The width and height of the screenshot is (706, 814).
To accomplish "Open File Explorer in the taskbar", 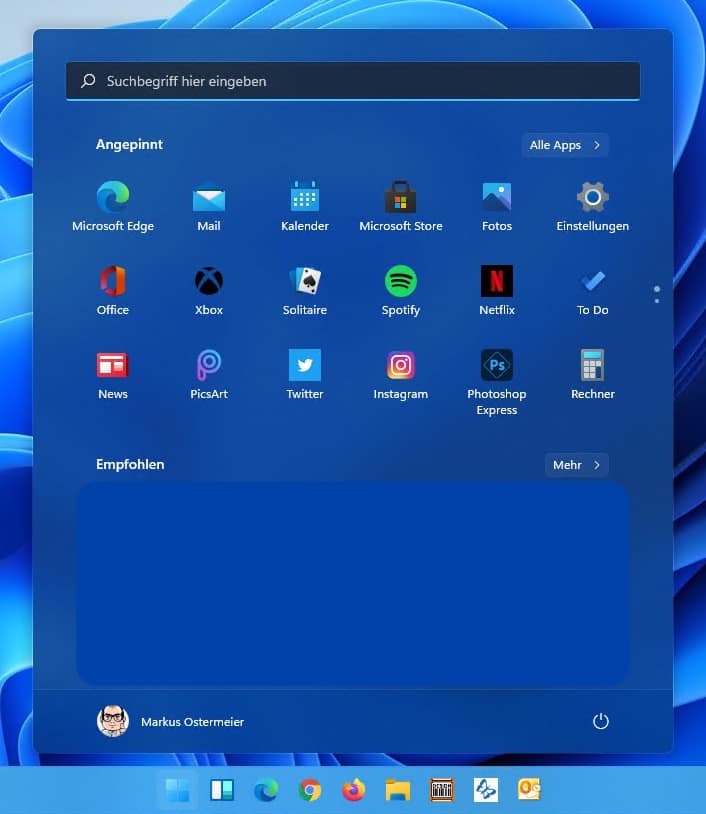I will coord(398,791).
